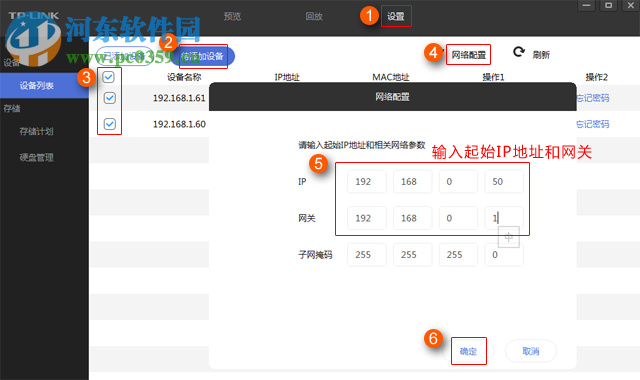Click the refresh circular arrow icon

pos(519,52)
